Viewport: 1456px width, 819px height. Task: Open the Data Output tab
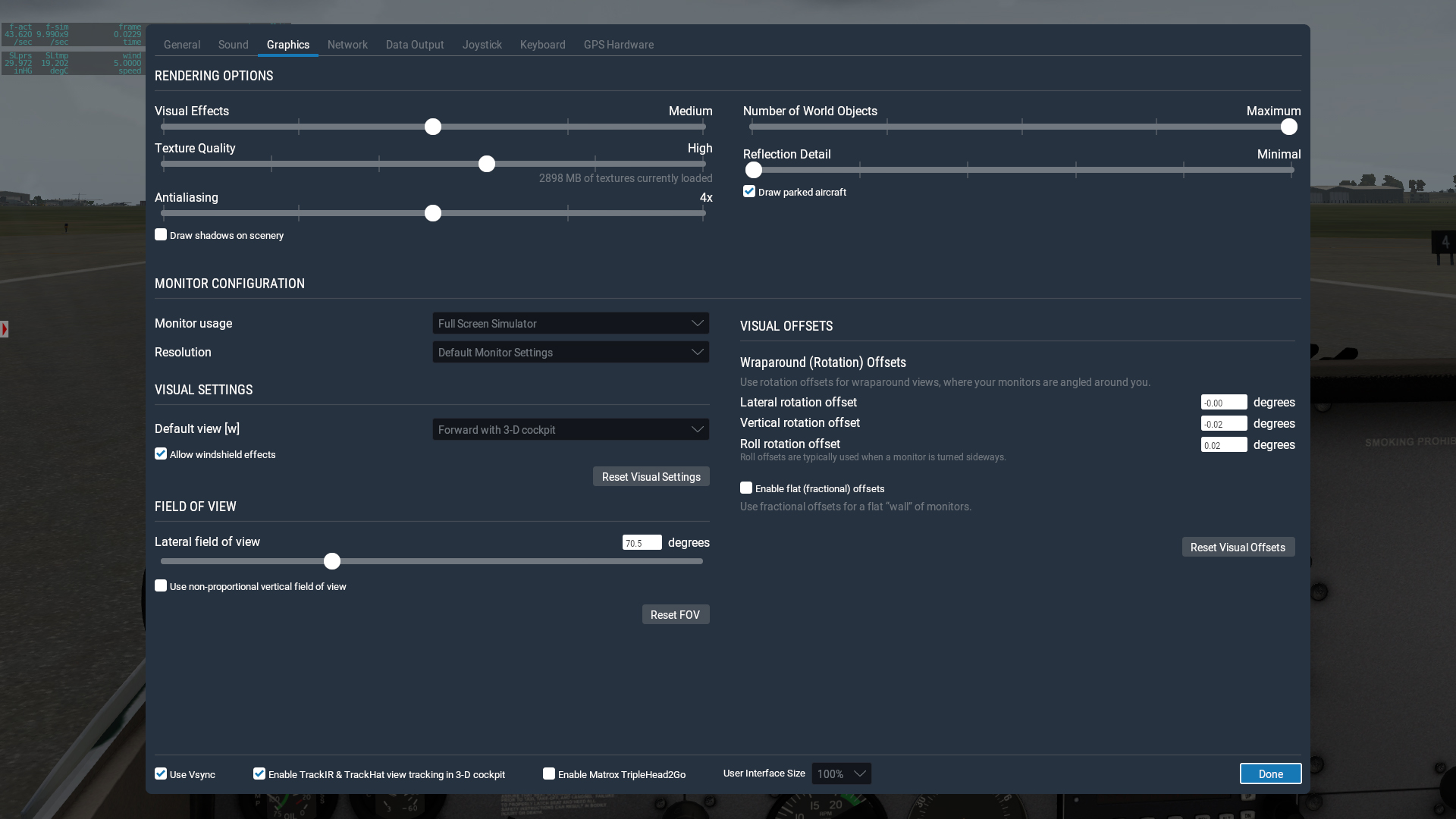pyautogui.click(x=415, y=45)
